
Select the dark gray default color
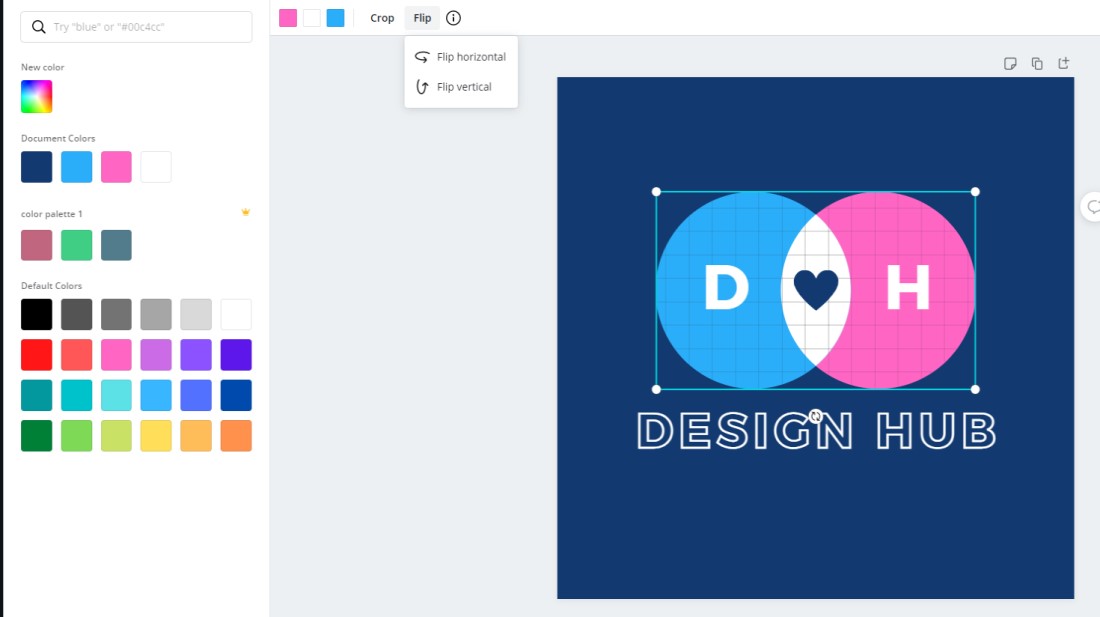click(x=76, y=314)
